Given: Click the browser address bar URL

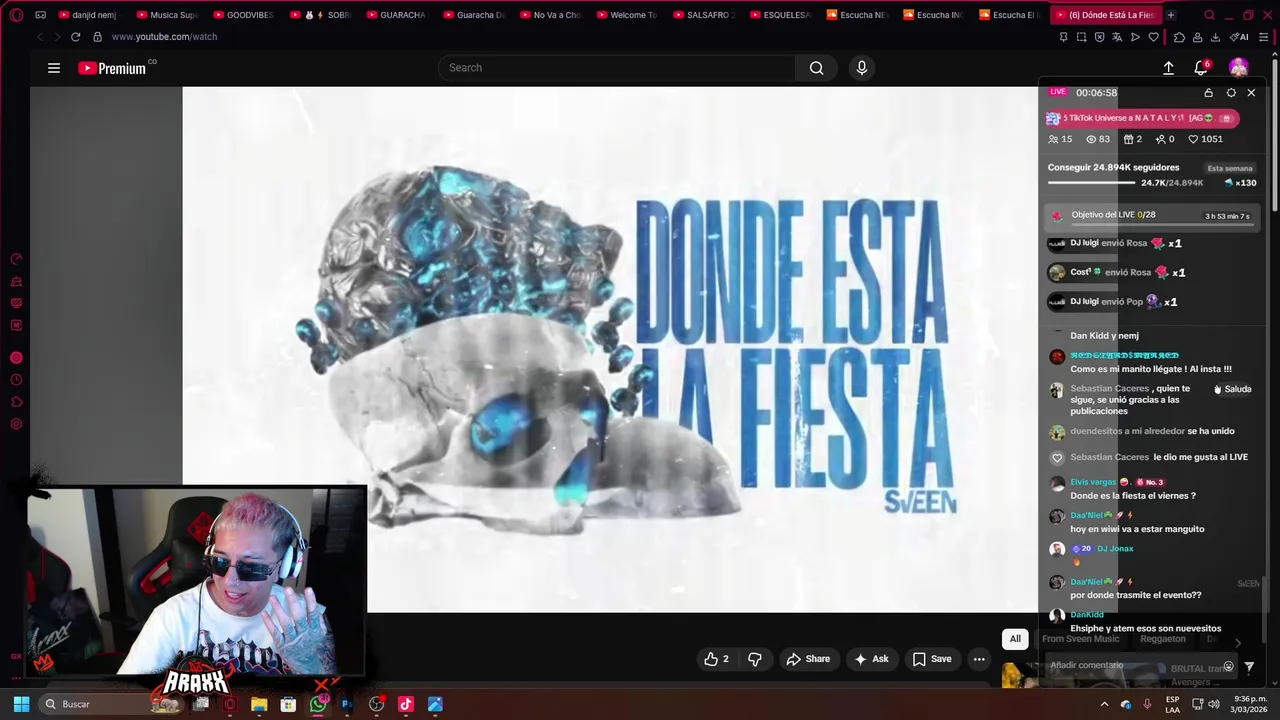Looking at the screenshot, I should pos(164,37).
